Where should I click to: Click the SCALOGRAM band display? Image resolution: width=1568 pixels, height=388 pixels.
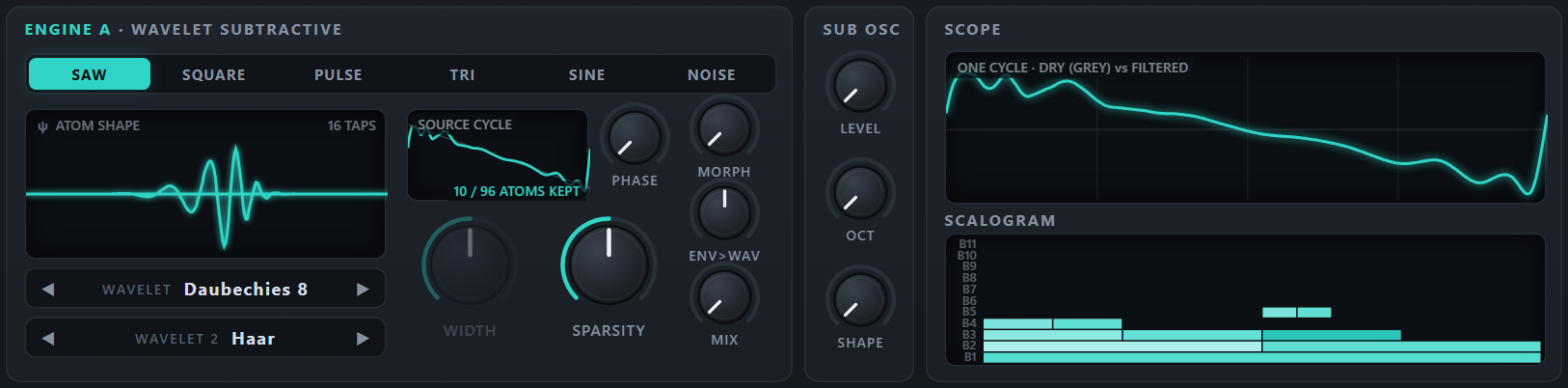(1246, 299)
